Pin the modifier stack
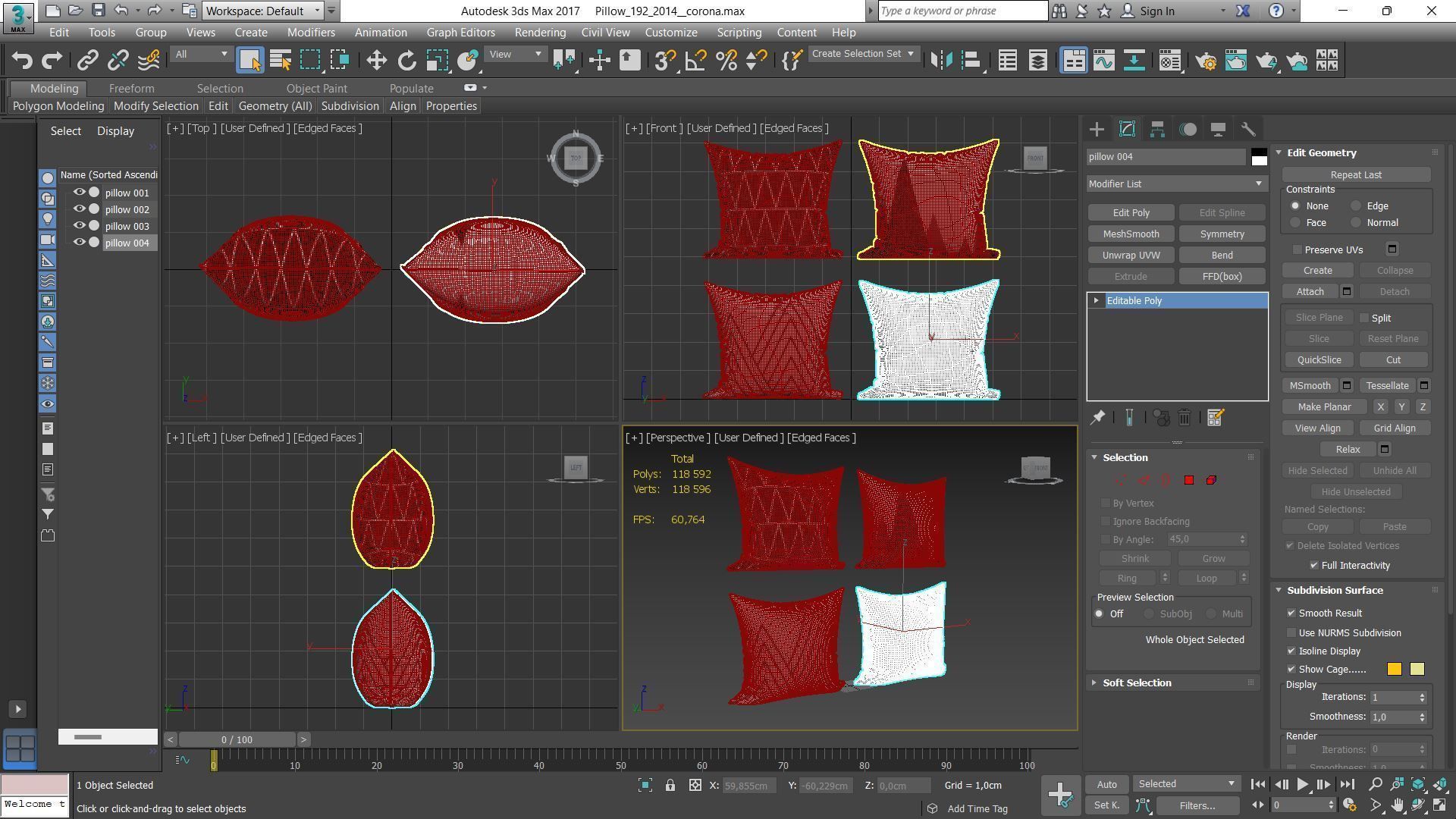This screenshot has width=1456, height=819. click(1097, 418)
